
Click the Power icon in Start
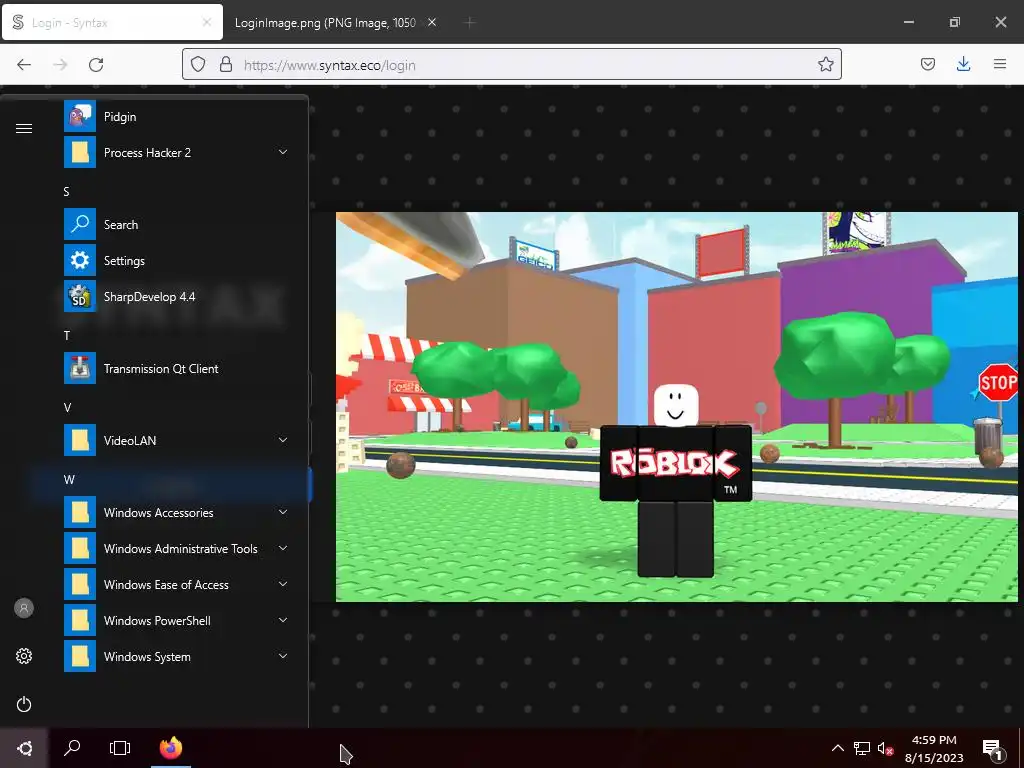pos(24,704)
